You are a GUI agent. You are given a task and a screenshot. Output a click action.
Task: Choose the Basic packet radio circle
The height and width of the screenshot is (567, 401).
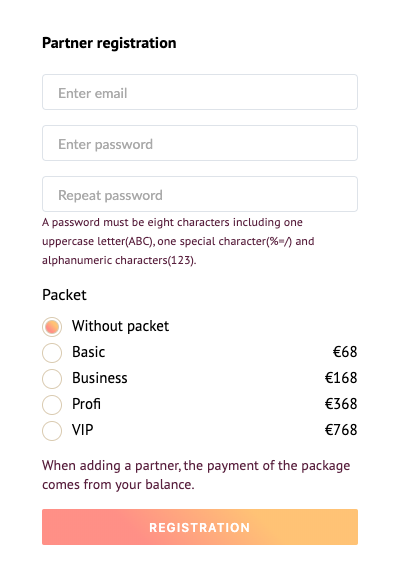pyautogui.click(x=52, y=353)
